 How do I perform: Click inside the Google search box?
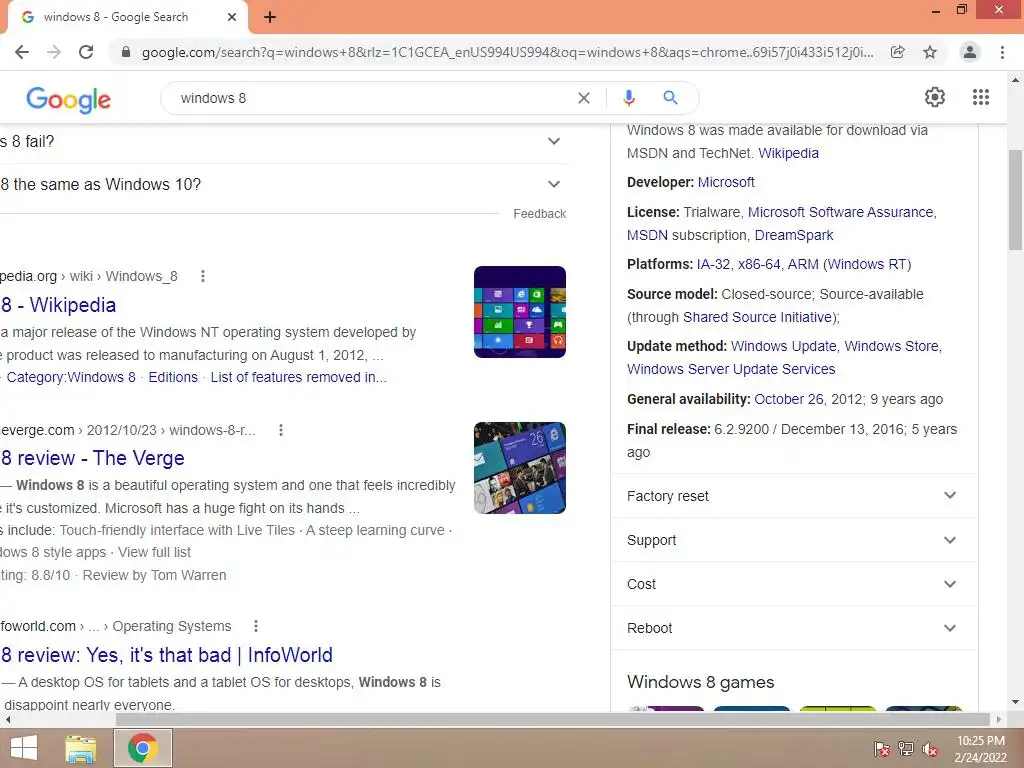pyautogui.click(x=372, y=98)
